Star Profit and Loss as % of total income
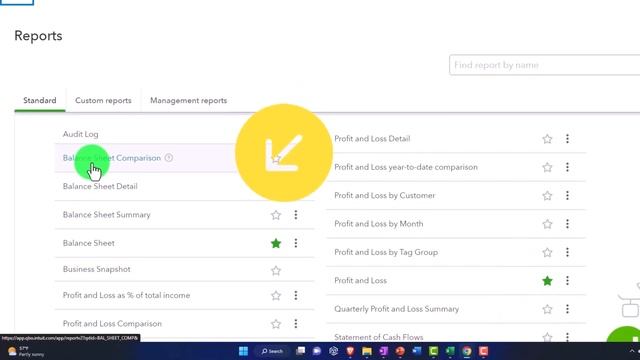640x360 pixels. click(276, 296)
